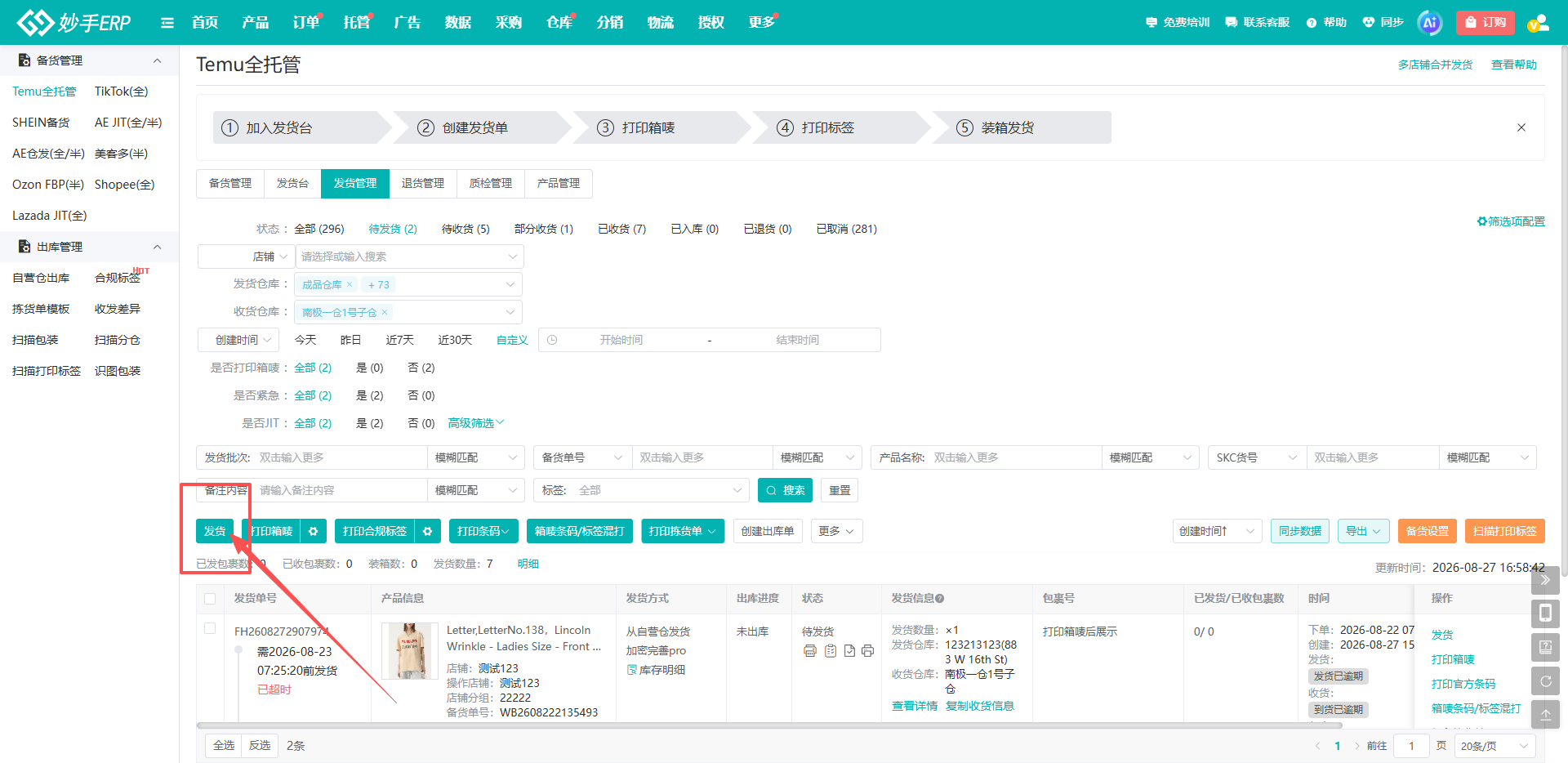Expand the 高级筛选 advanced filter
The image size is (1568, 763).
[x=476, y=423]
